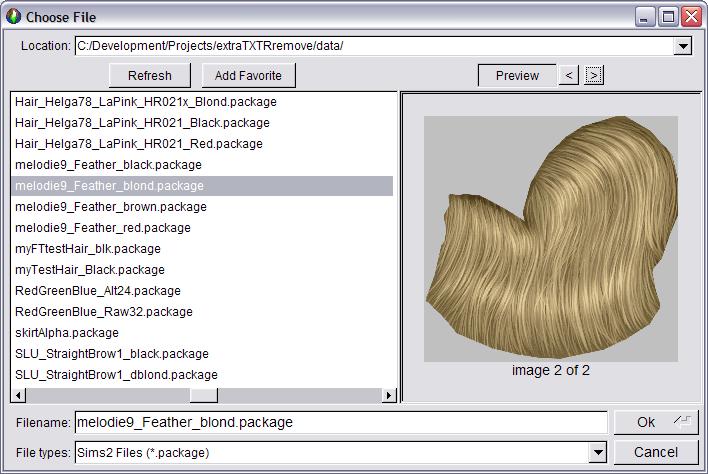
Task: Click the Filename input field
Action: [341, 423]
